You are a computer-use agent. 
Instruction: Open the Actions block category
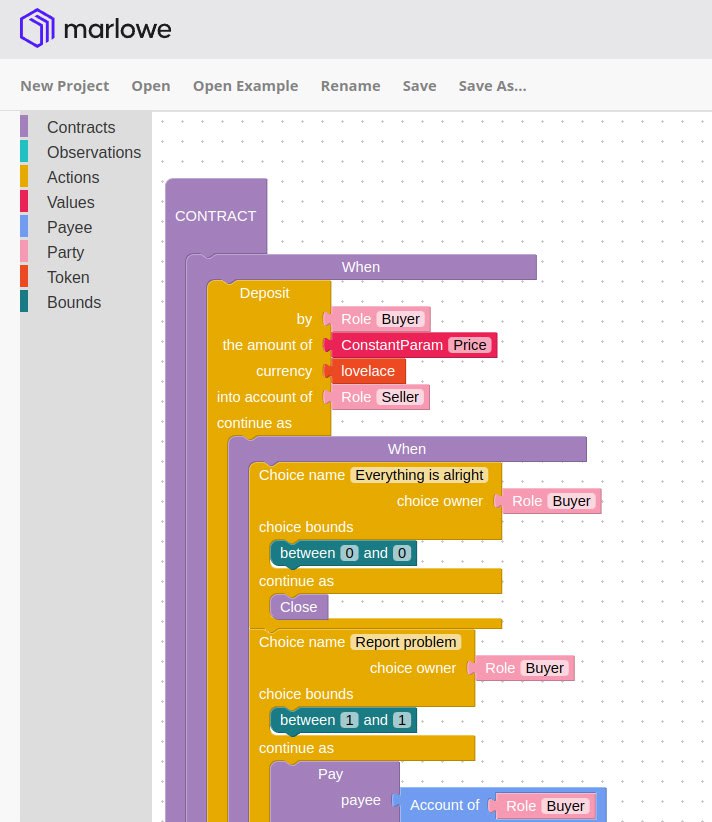coord(73,177)
